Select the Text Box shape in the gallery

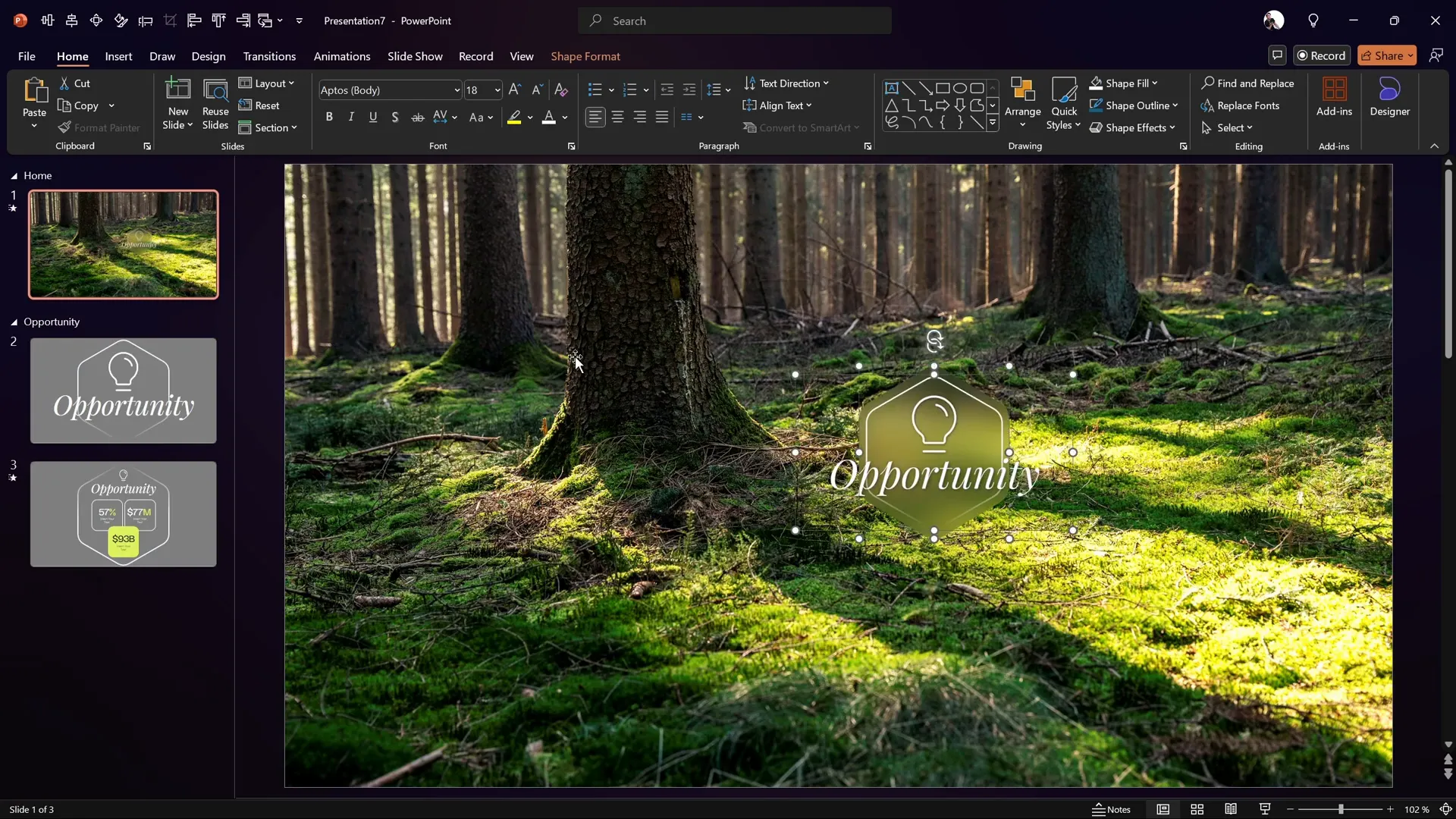(x=892, y=88)
